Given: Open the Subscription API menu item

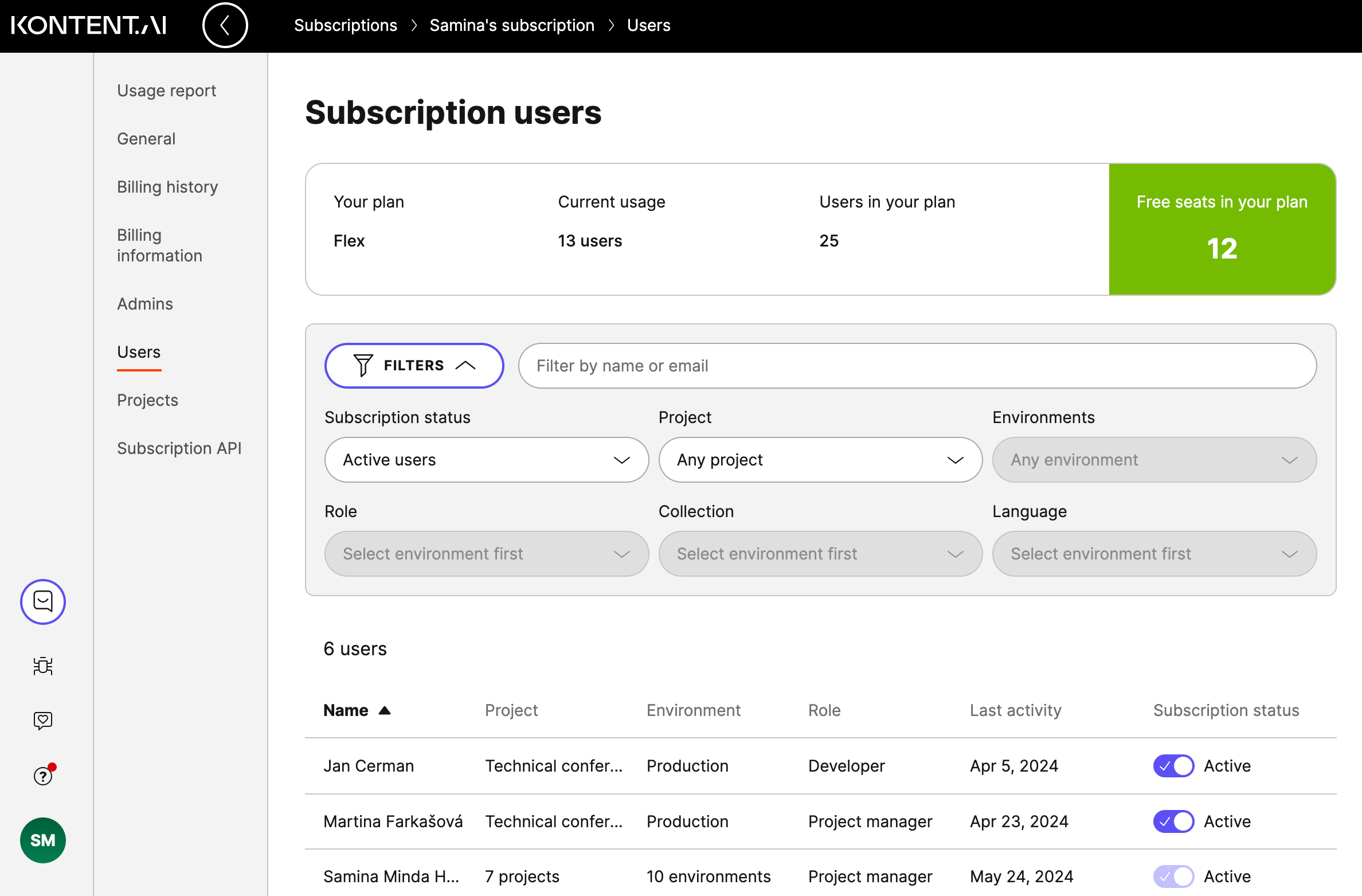Looking at the screenshot, I should click(179, 448).
